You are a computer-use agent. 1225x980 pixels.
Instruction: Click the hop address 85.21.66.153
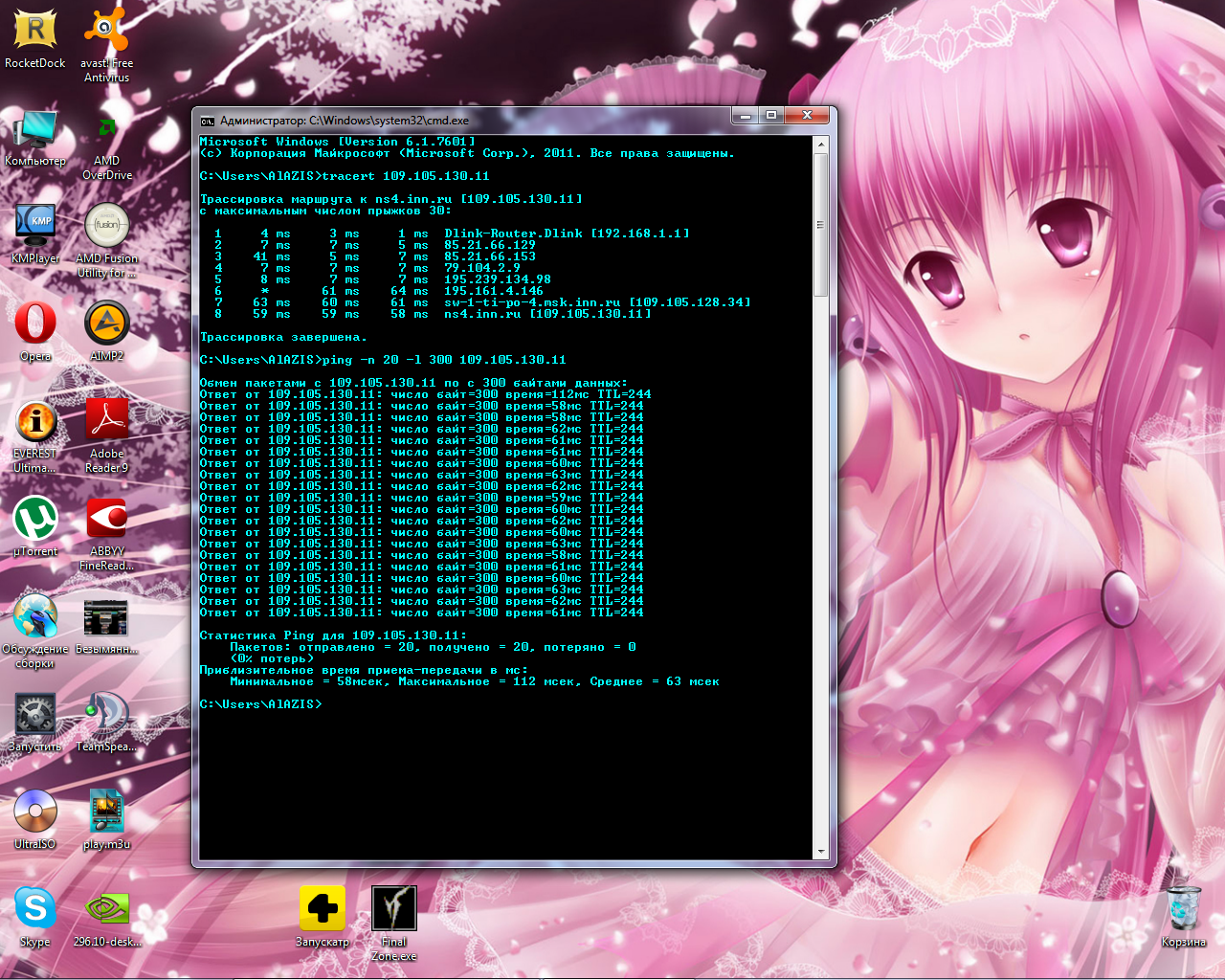pyautogui.click(x=490, y=256)
